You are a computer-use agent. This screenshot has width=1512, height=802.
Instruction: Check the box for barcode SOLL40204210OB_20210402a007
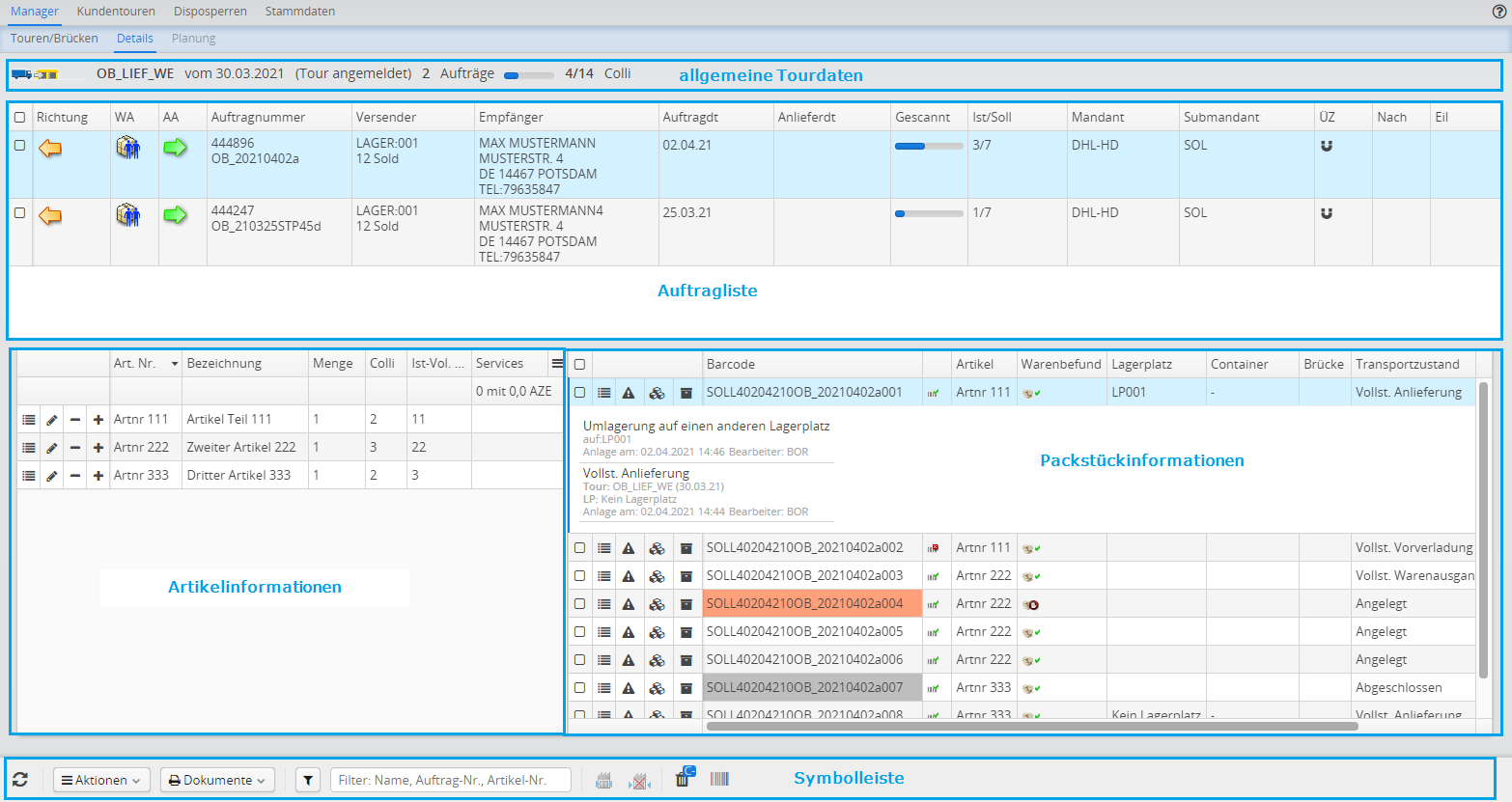[580, 688]
